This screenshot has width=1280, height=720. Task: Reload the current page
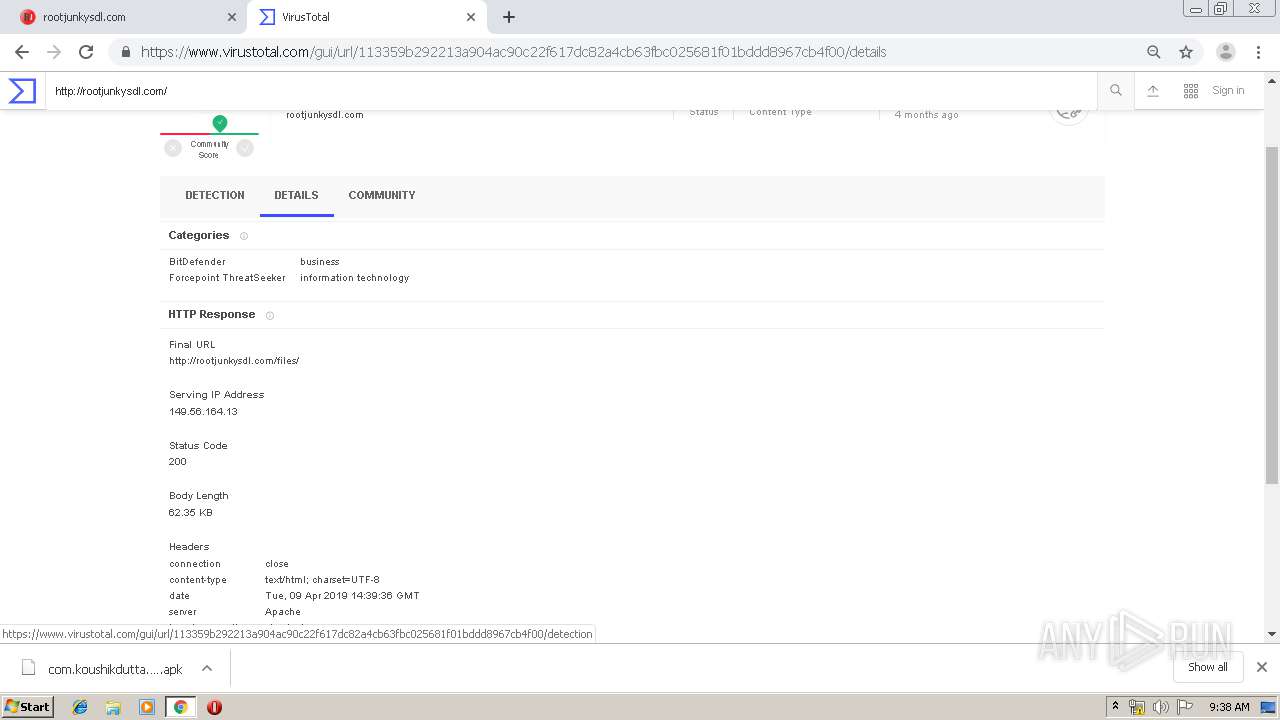(86, 52)
